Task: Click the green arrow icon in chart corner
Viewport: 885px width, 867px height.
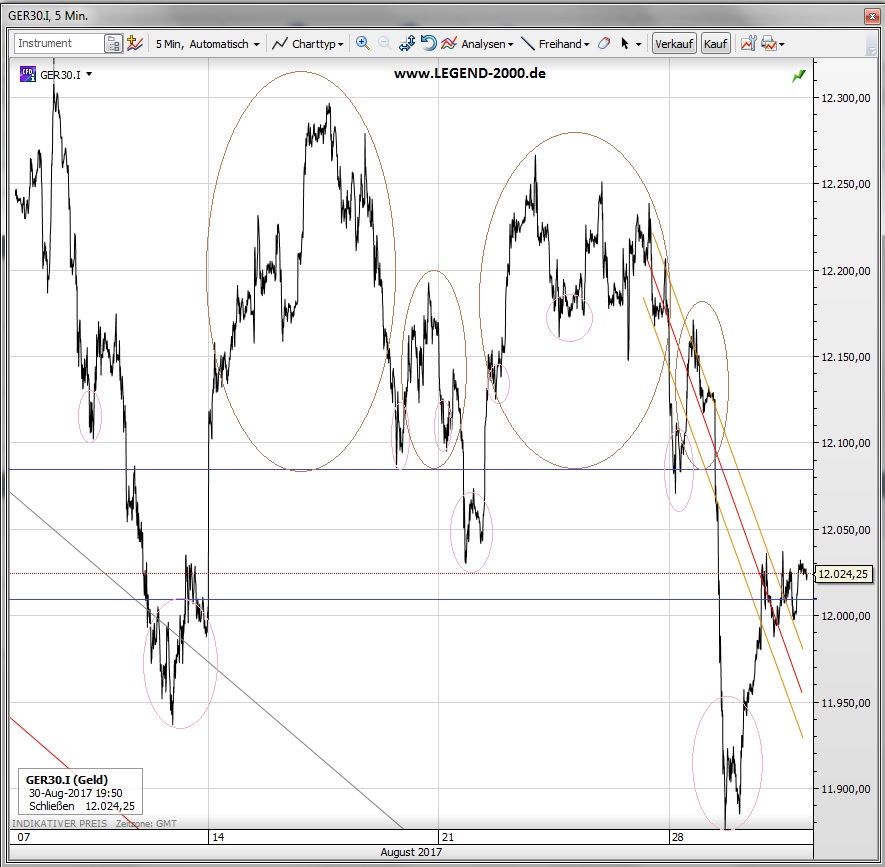Action: tap(799, 76)
